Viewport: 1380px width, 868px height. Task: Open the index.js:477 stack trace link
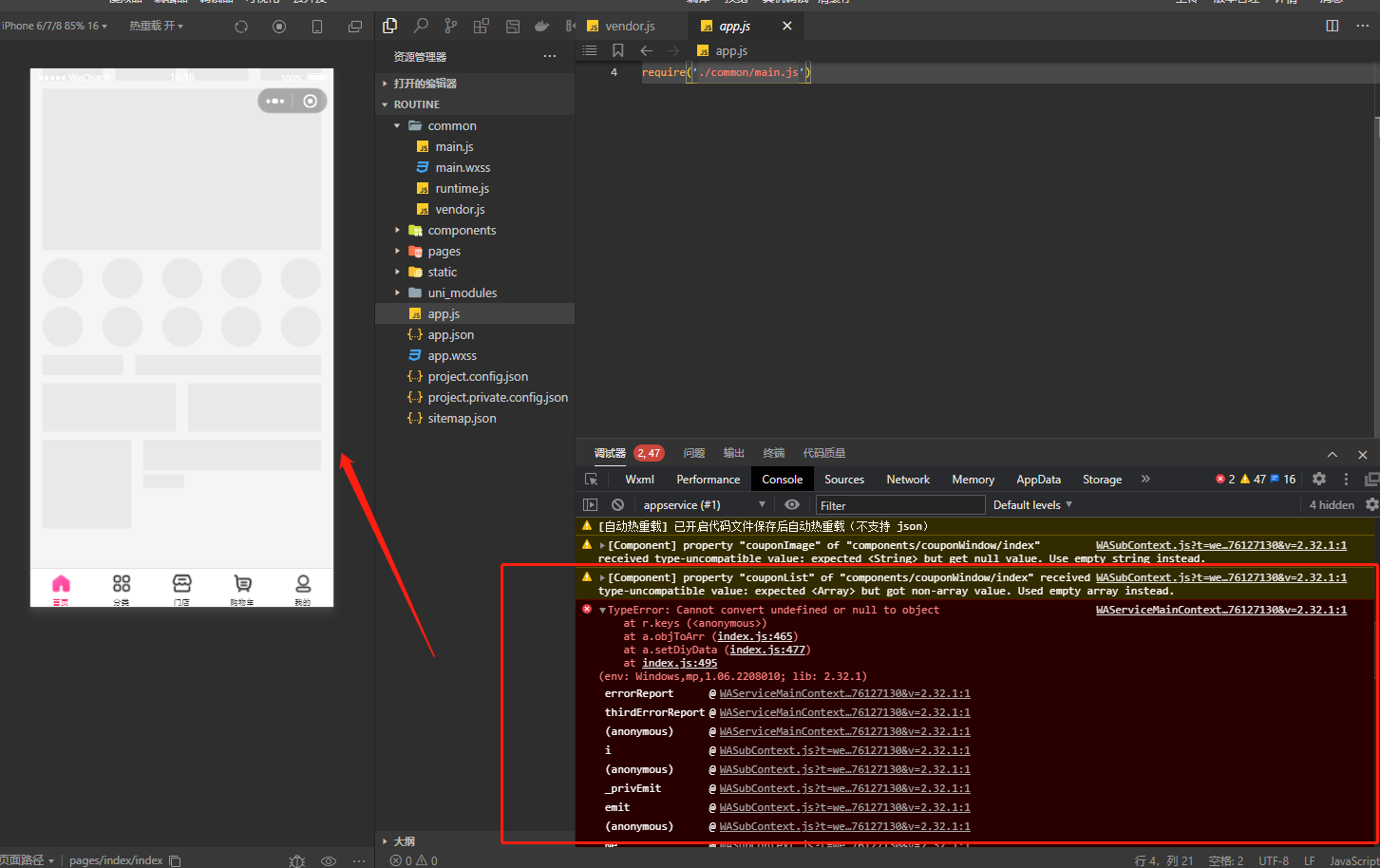pyautogui.click(x=767, y=651)
